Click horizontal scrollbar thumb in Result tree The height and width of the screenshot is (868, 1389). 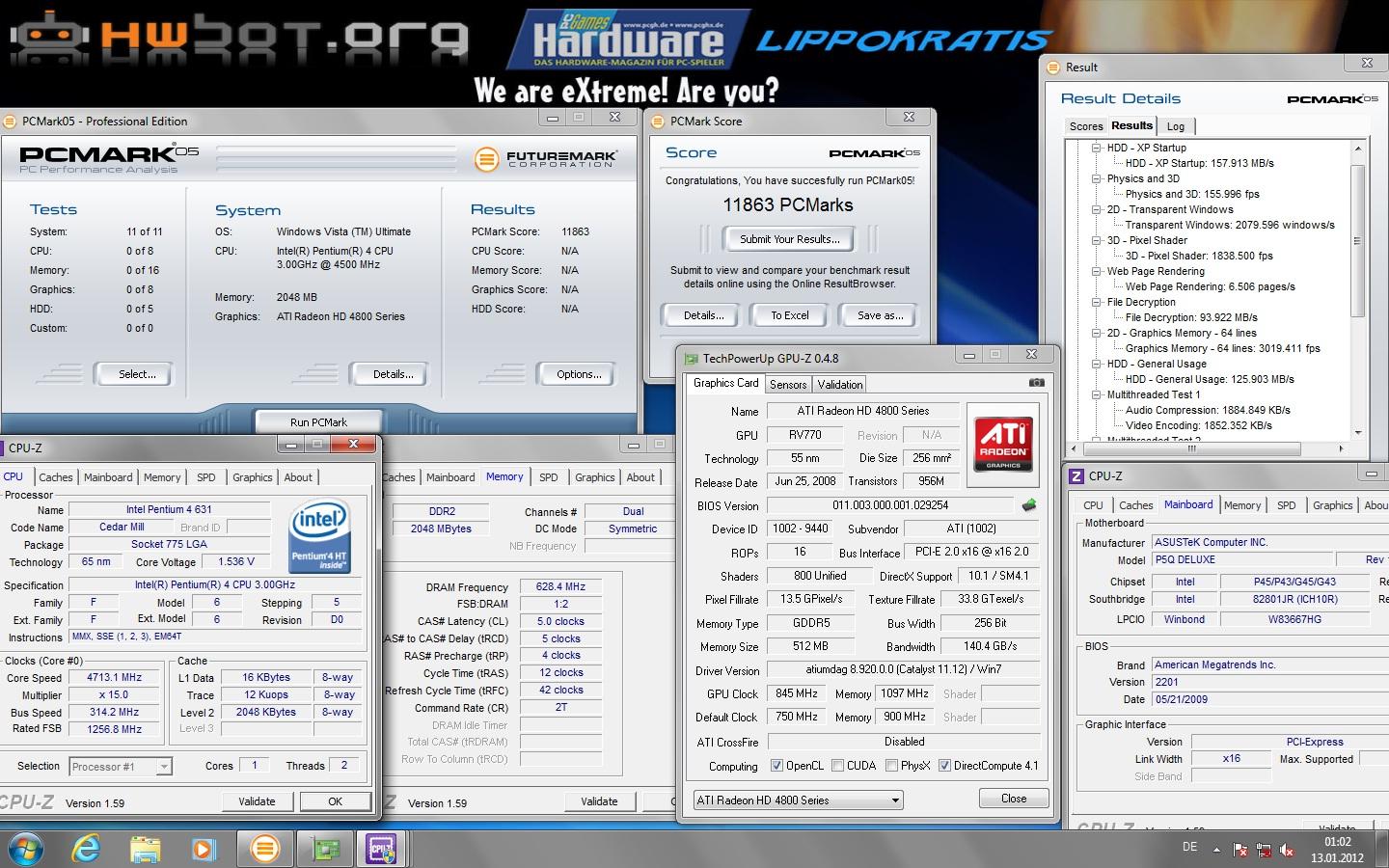click(1191, 448)
